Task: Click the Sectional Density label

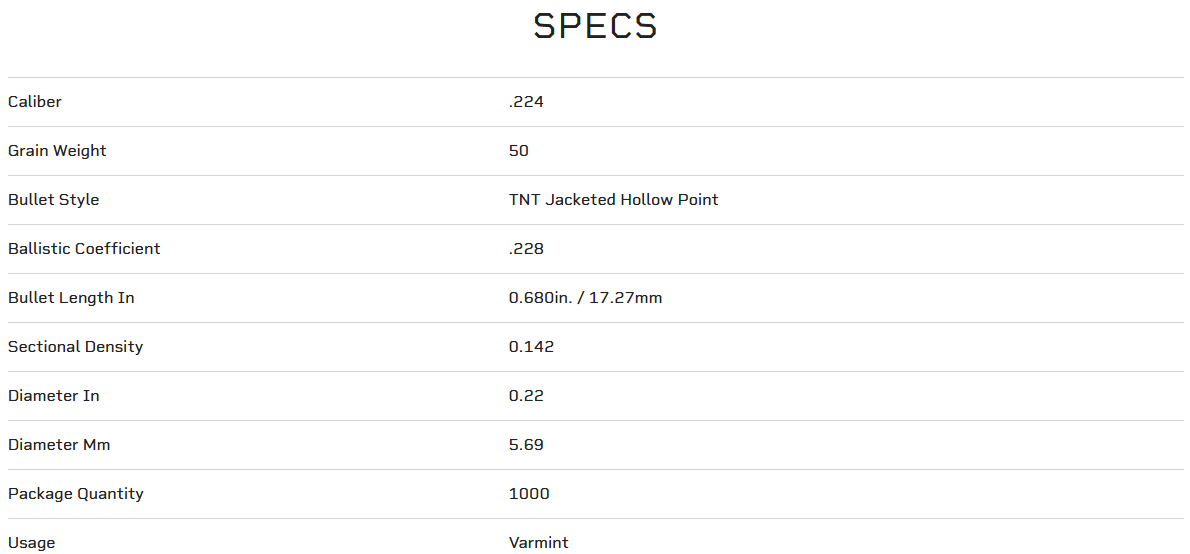Action: pyautogui.click(x=76, y=347)
